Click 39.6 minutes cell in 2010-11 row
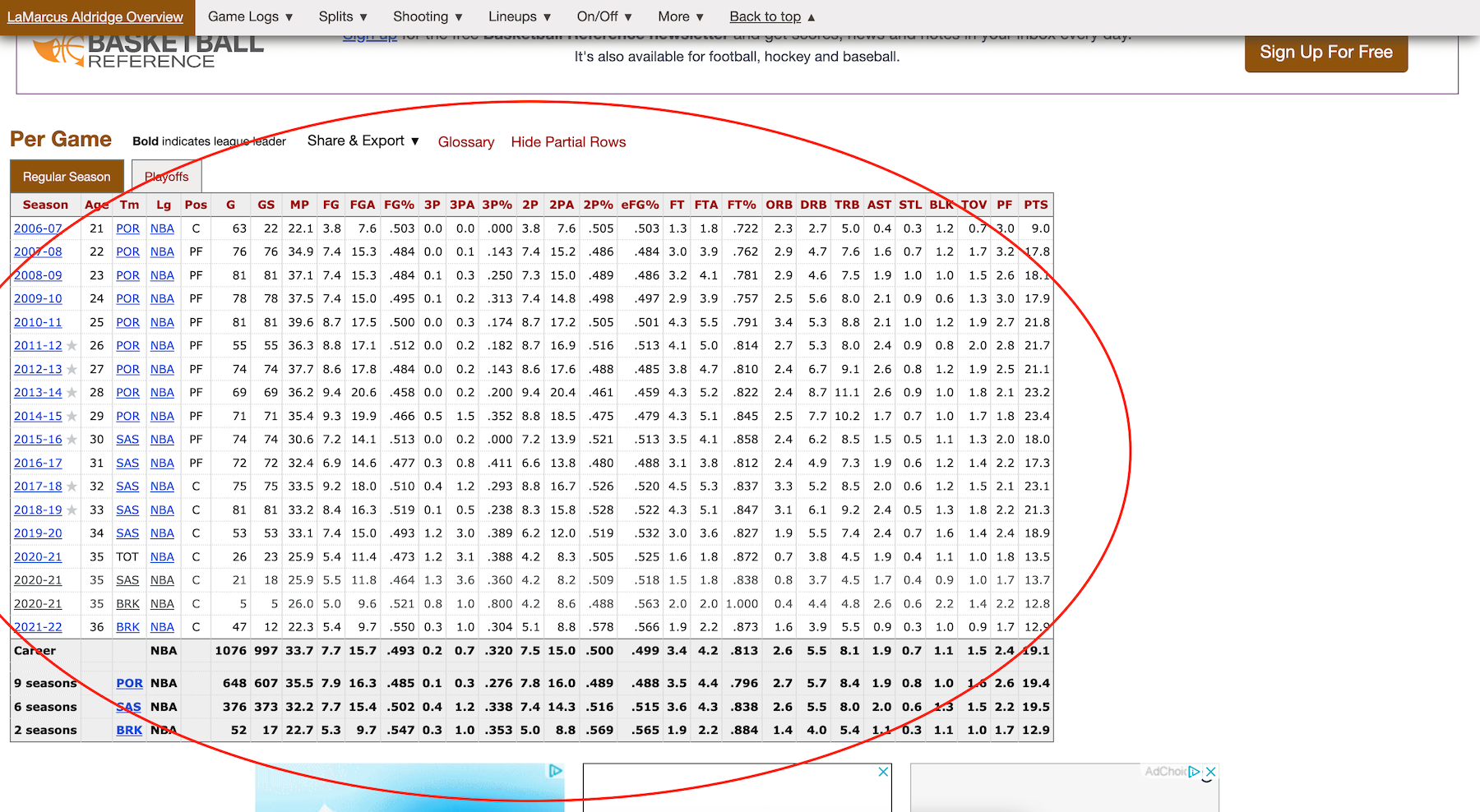The height and width of the screenshot is (812, 1480). pos(300,322)
